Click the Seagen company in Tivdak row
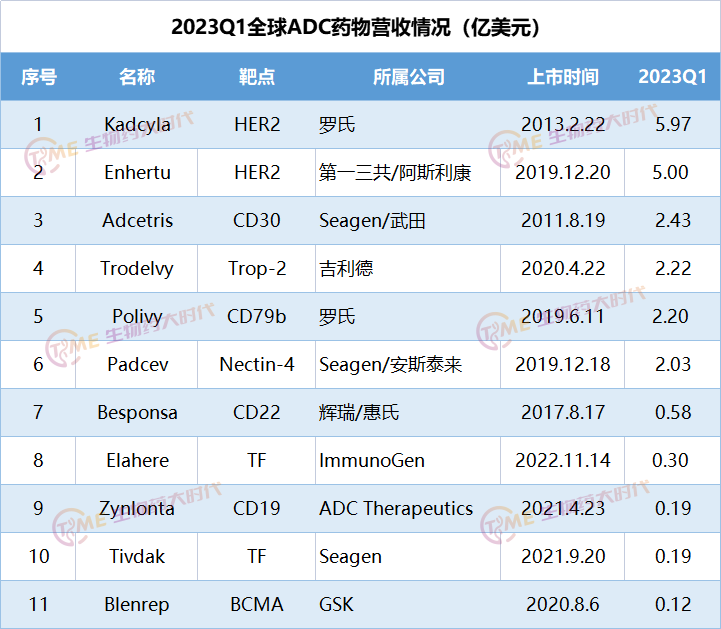Screen dimensions: 721x629 (x=350, y=557)
